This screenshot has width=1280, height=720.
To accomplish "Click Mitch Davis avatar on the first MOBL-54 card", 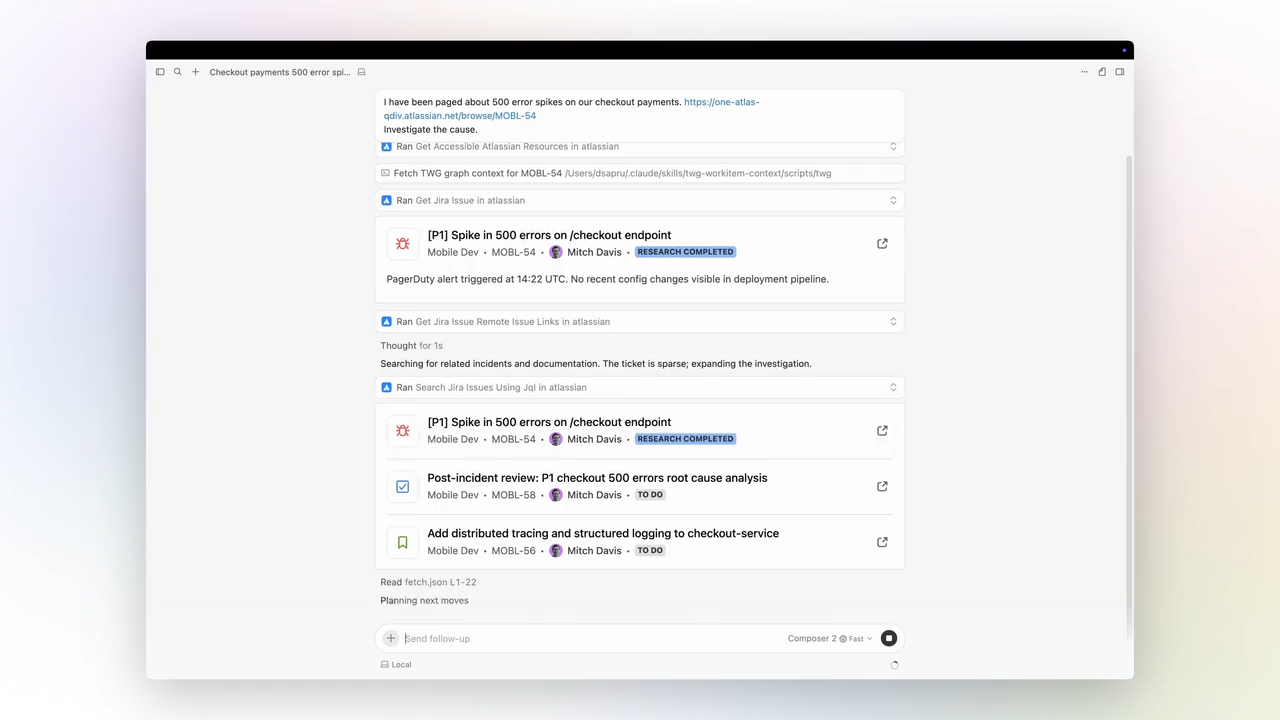I will [x=556, y=252].
